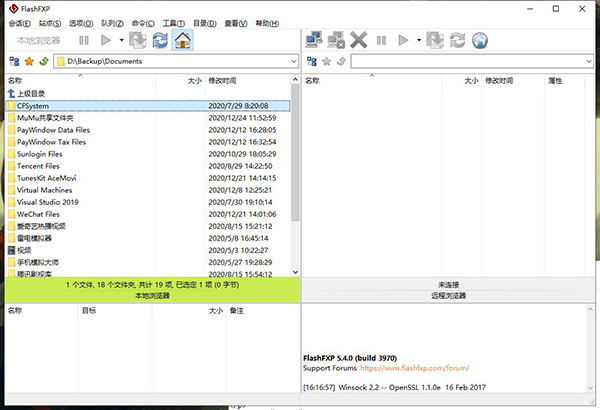Open the 工具(T) menu
The height and width of the screenshot is (410, 600).
[x=174, y=23]
